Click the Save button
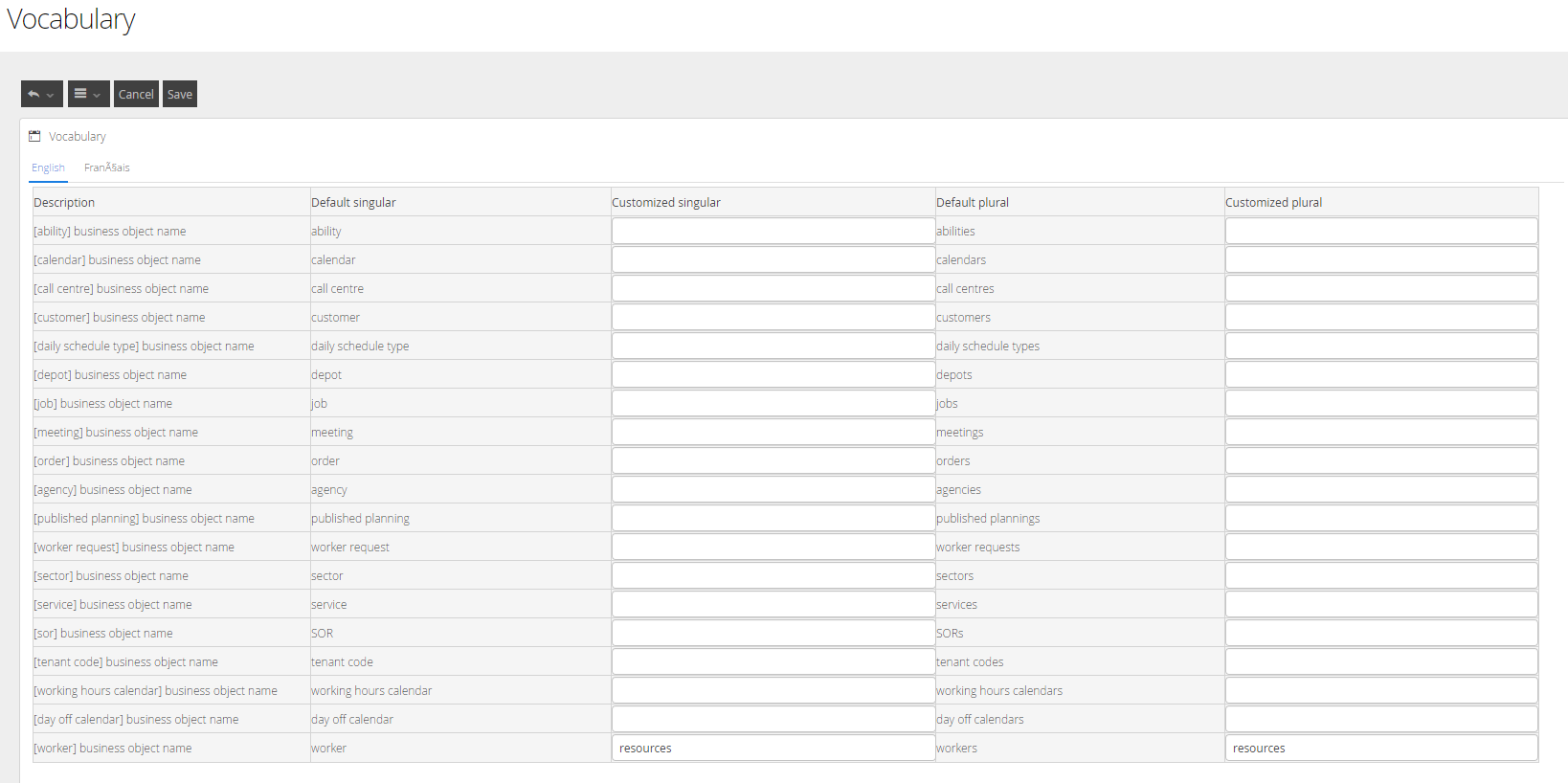Viewport: 1568px width, 783px height. point(180,94)
